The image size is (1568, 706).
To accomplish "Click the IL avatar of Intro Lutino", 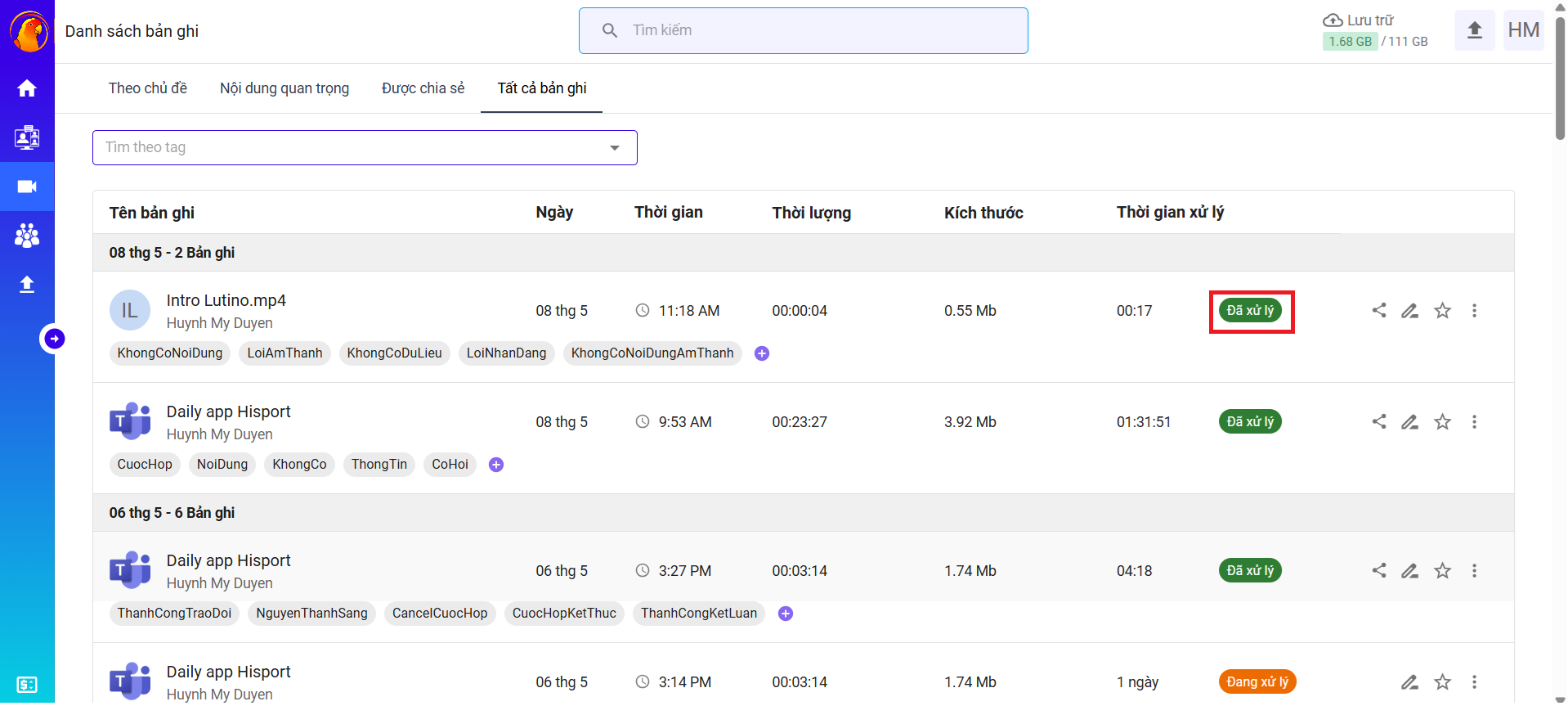I will (130, 310).
